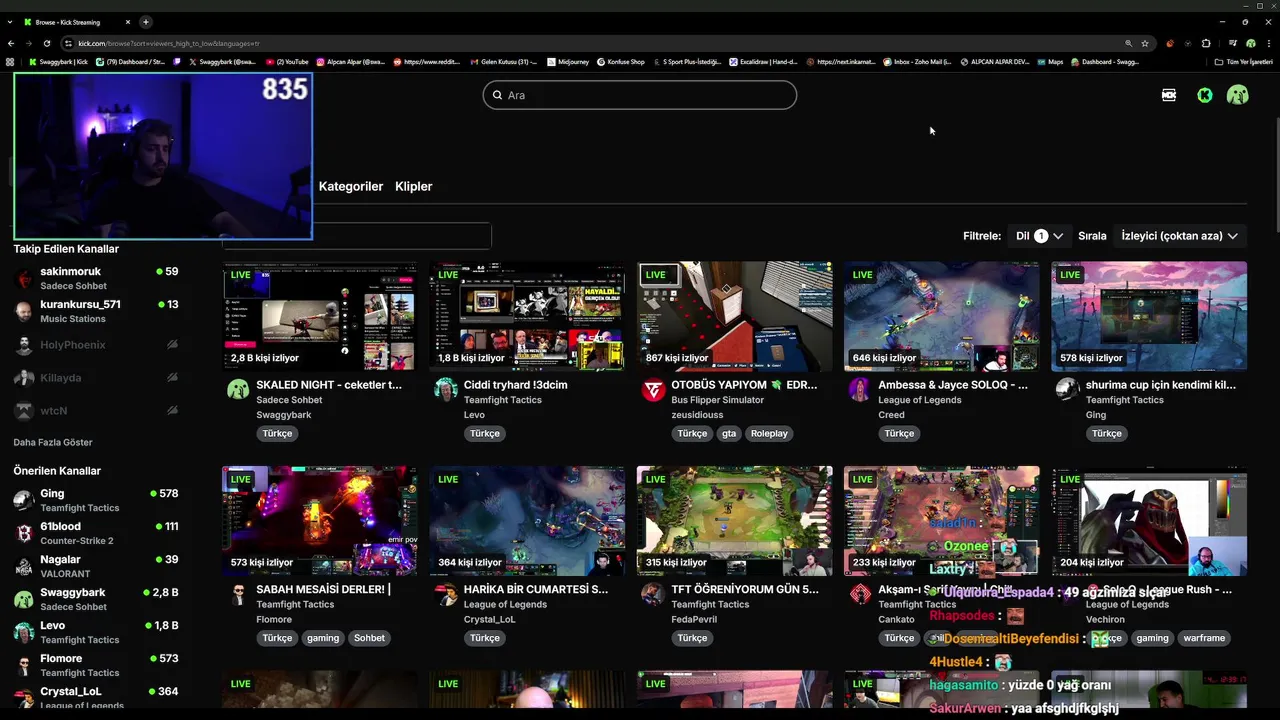Expand Daha Fazla Göster in followed channels

pyautogui.click(x=53, y=442)
